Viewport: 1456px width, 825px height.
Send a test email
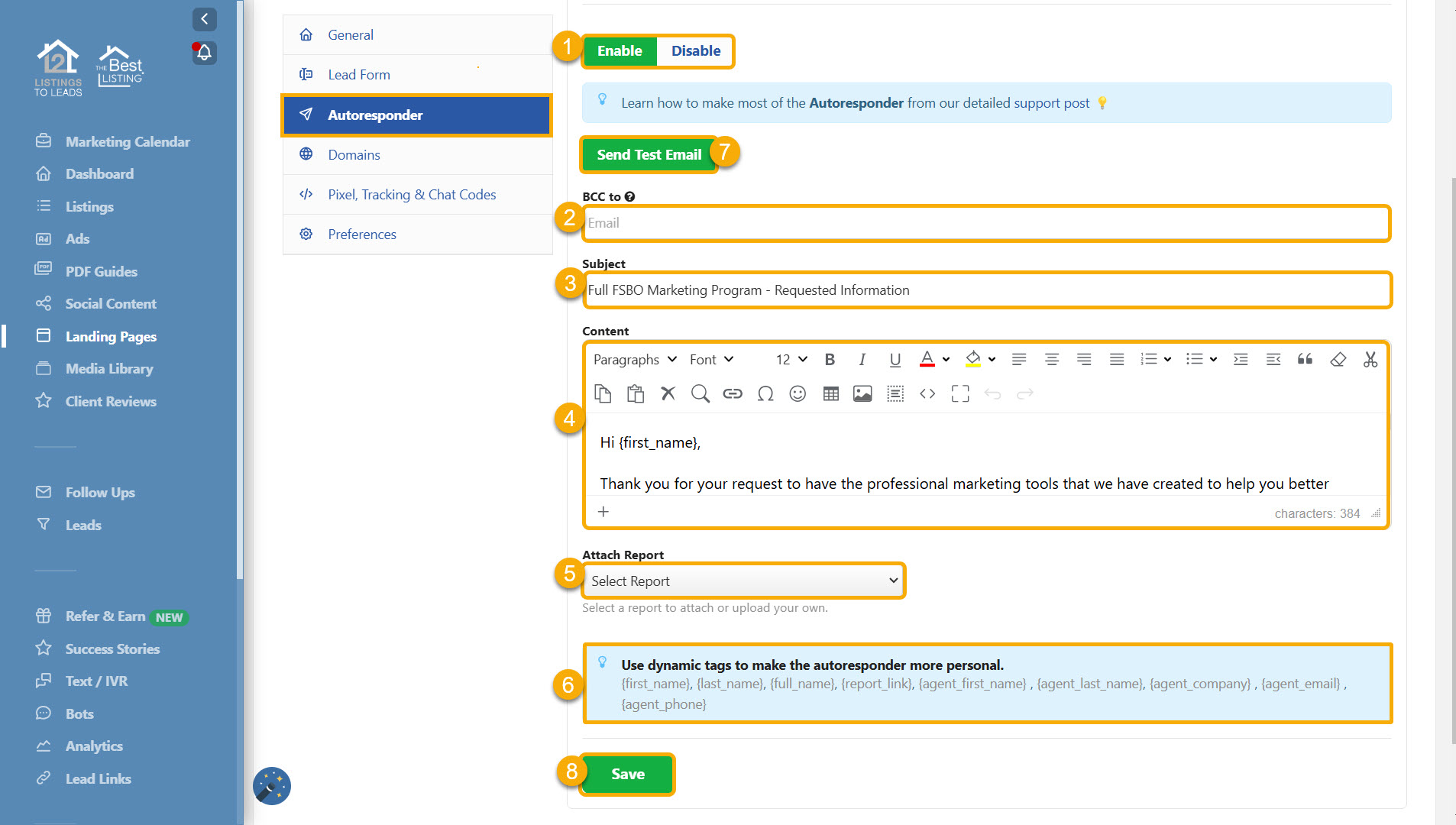pyautogui.click(x=649, y=154)
